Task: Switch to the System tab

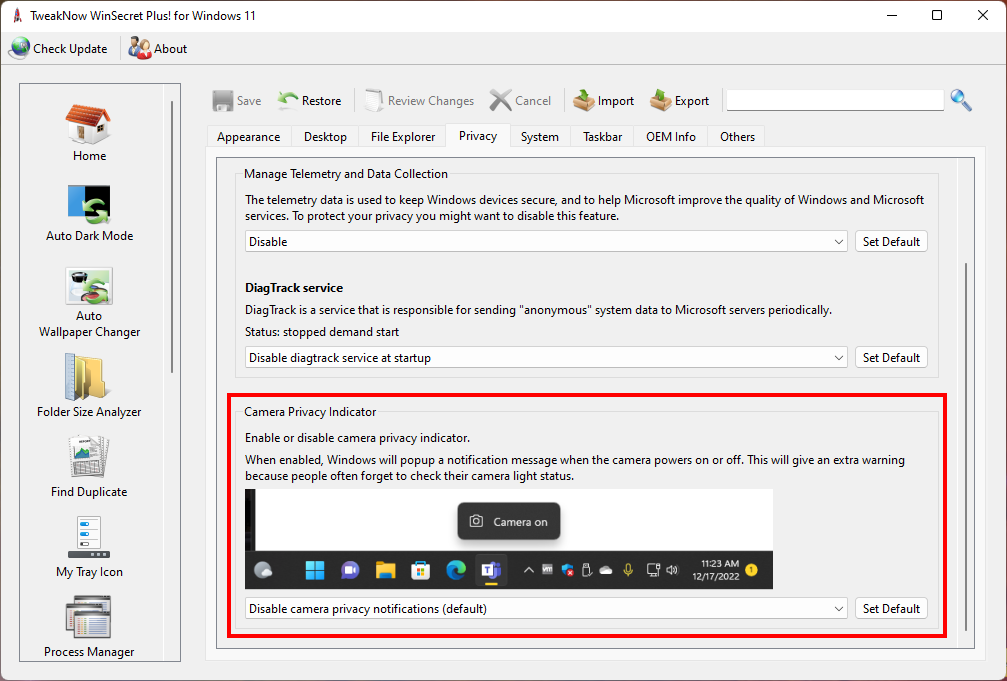Action: (539, 137)
